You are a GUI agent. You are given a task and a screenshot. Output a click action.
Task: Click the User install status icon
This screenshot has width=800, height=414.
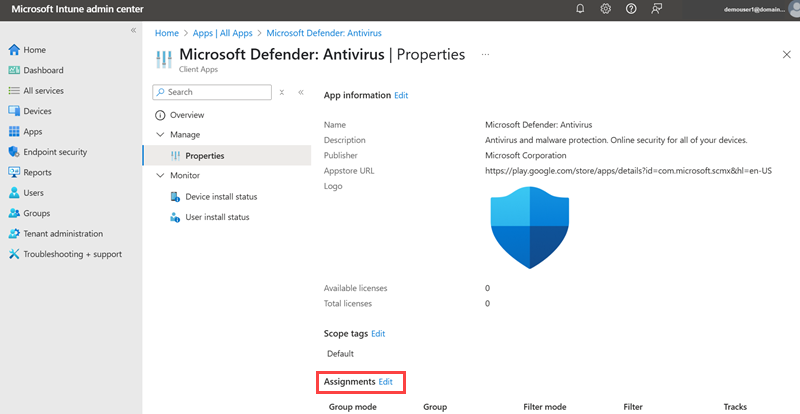(x=176, y=217)
